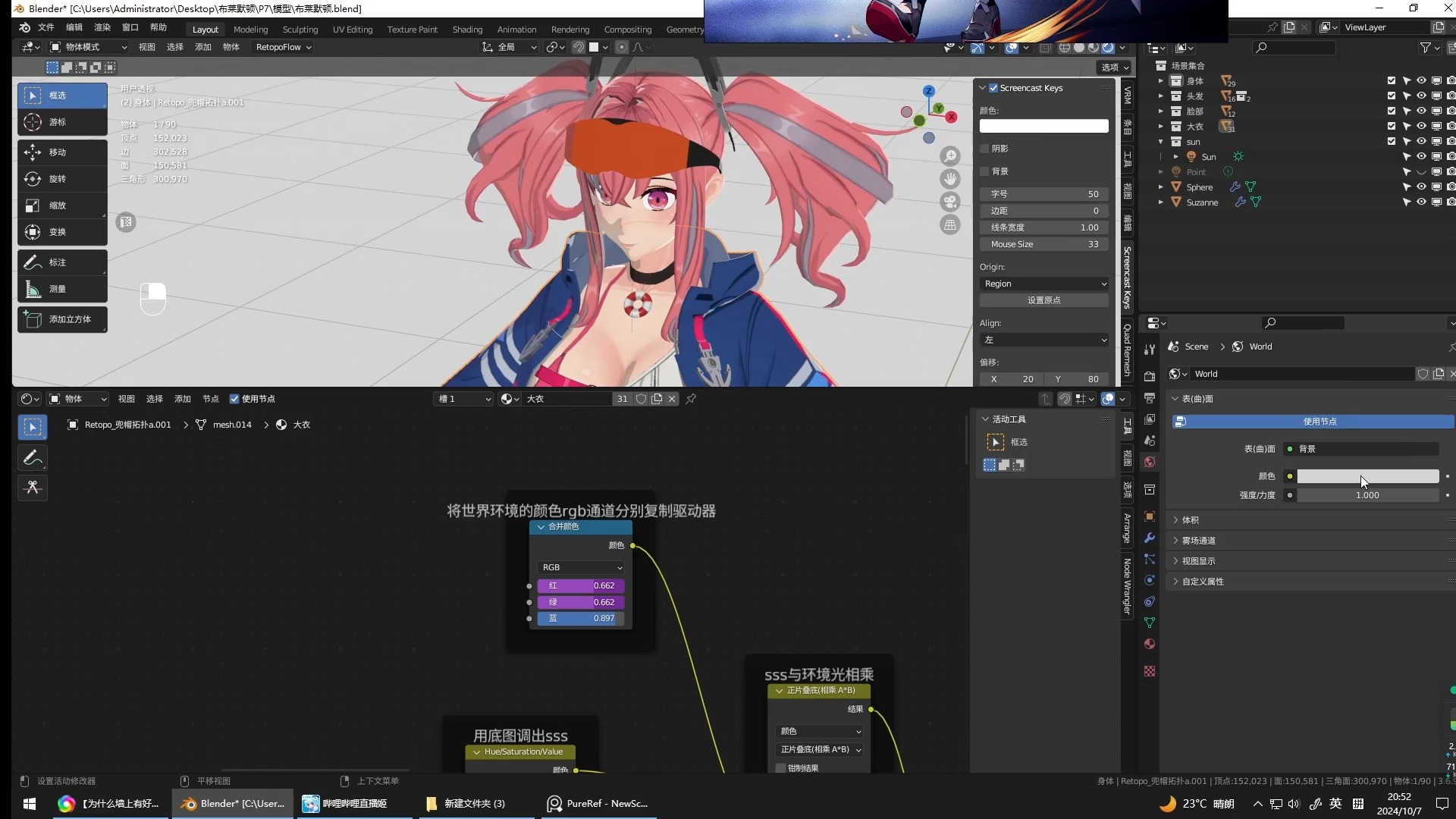Open 添加 Add menu in node editor header

coord(183,399)
